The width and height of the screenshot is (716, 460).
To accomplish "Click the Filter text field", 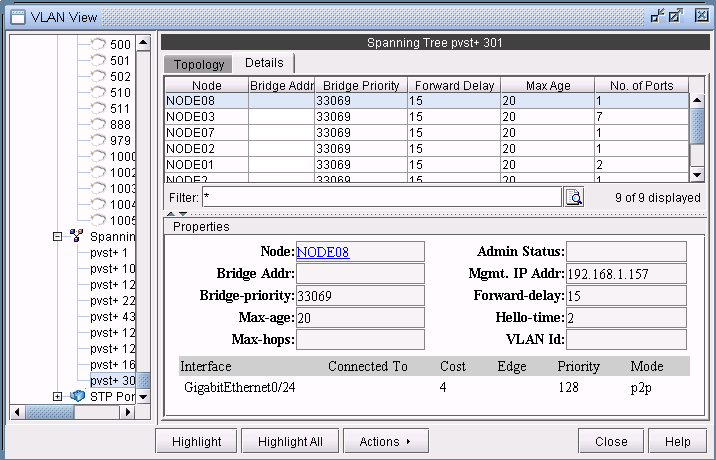I will (380, 197).
